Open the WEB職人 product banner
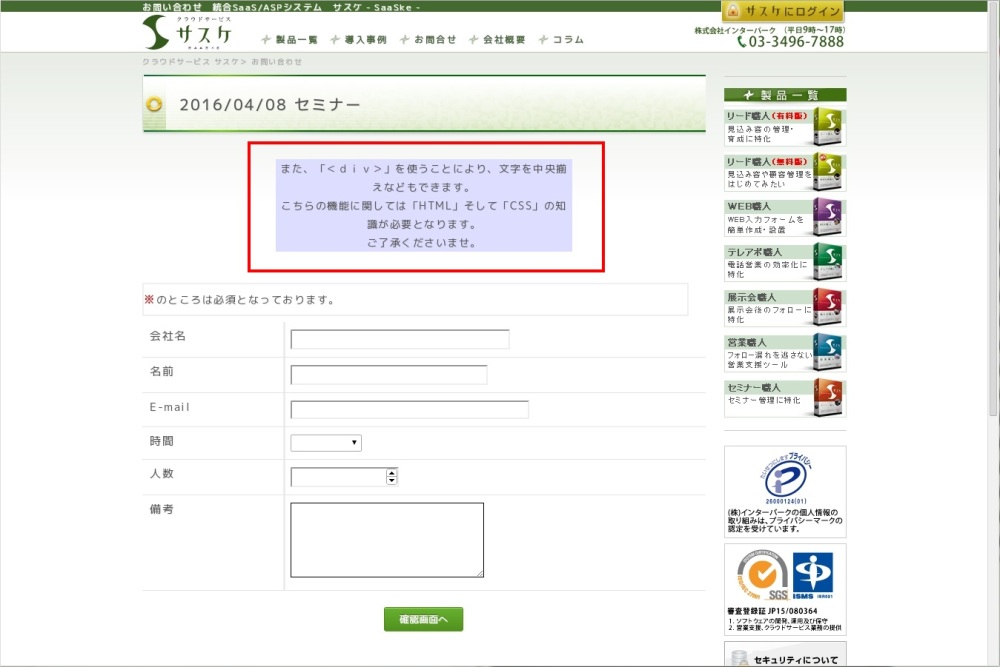 (x=784, y=217)
